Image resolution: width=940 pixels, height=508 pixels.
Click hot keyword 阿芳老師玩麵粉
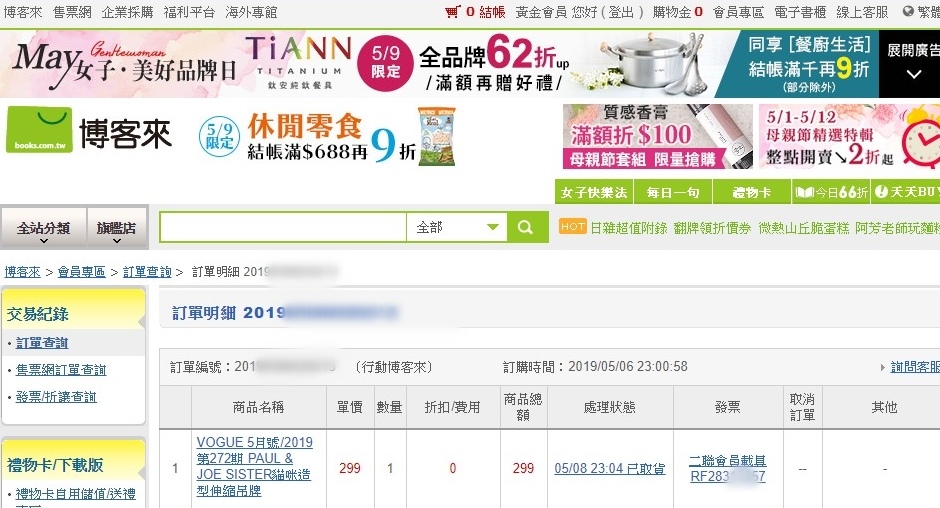[x=897, y=228]
